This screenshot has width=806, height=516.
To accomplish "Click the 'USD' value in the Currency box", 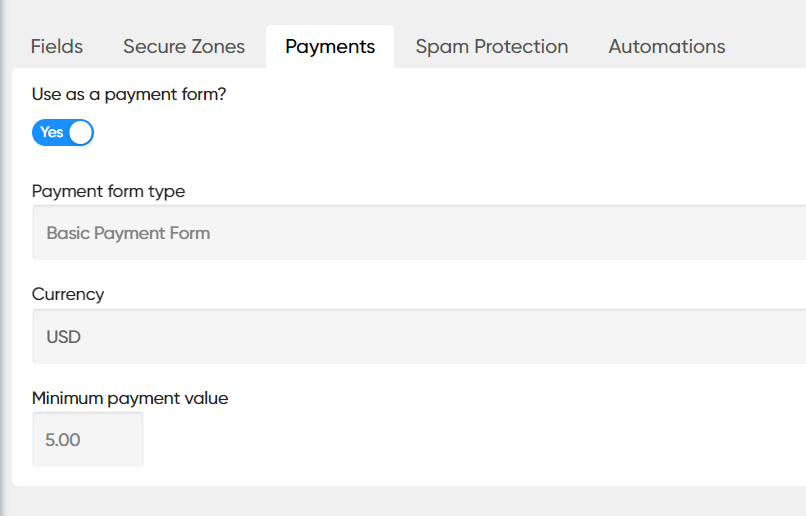I will click(x=64, y=337).
